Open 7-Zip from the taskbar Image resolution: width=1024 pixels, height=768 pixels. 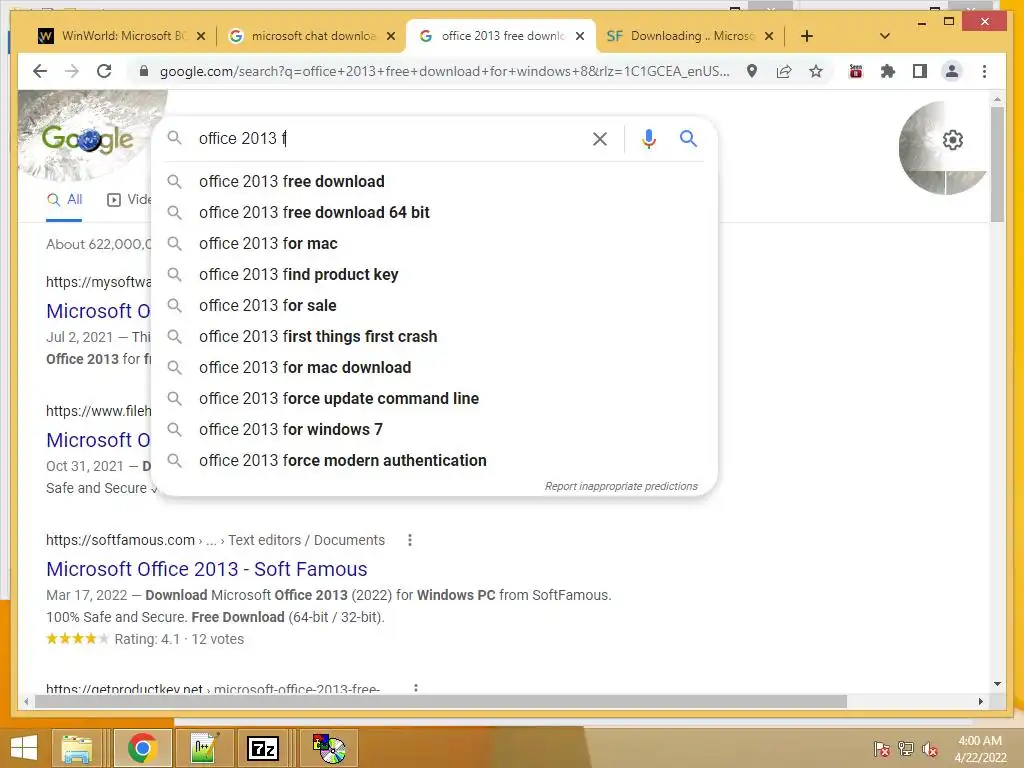263,748
